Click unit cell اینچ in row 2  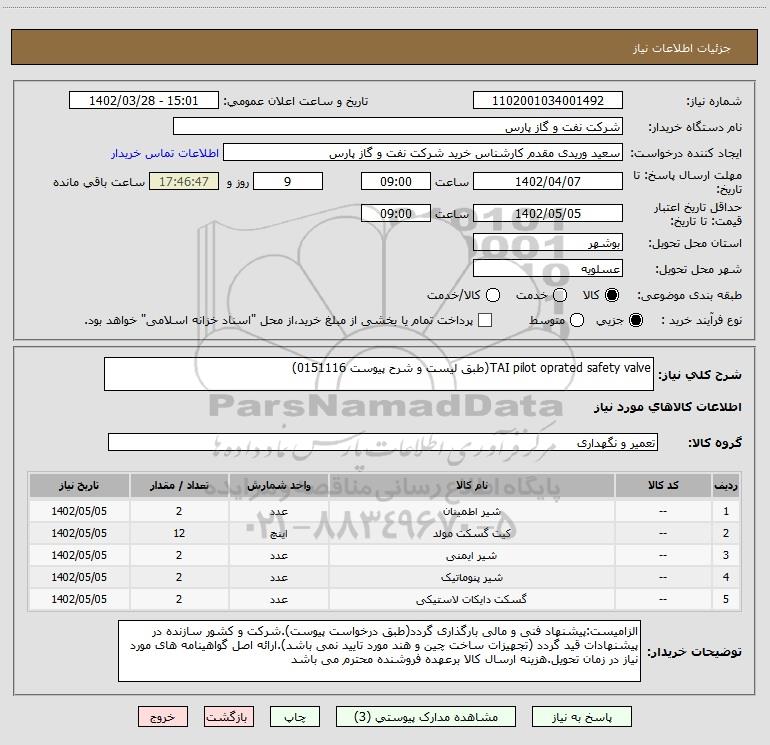[x=278, y=533]
